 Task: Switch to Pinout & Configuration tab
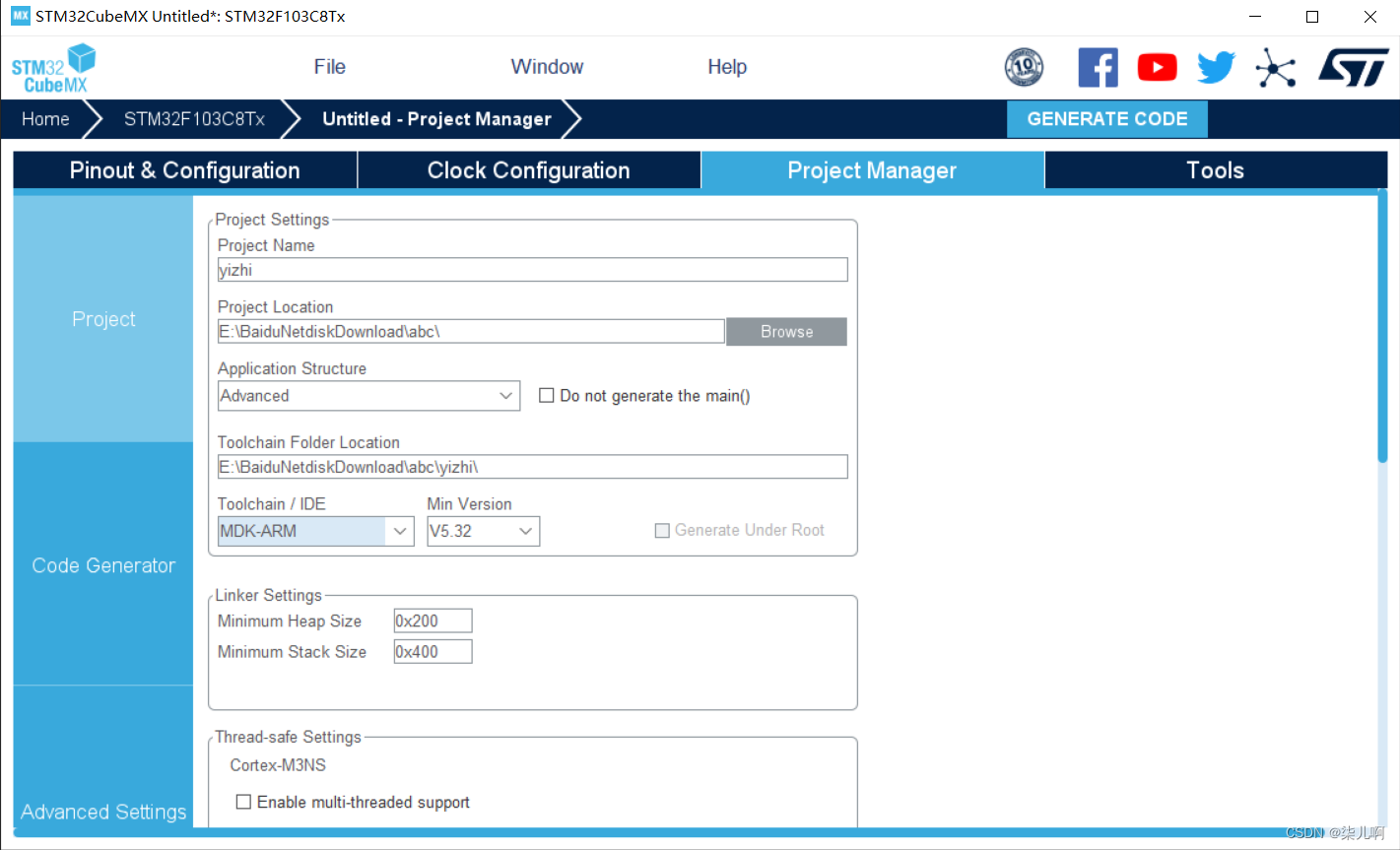(x=185, y=170)
